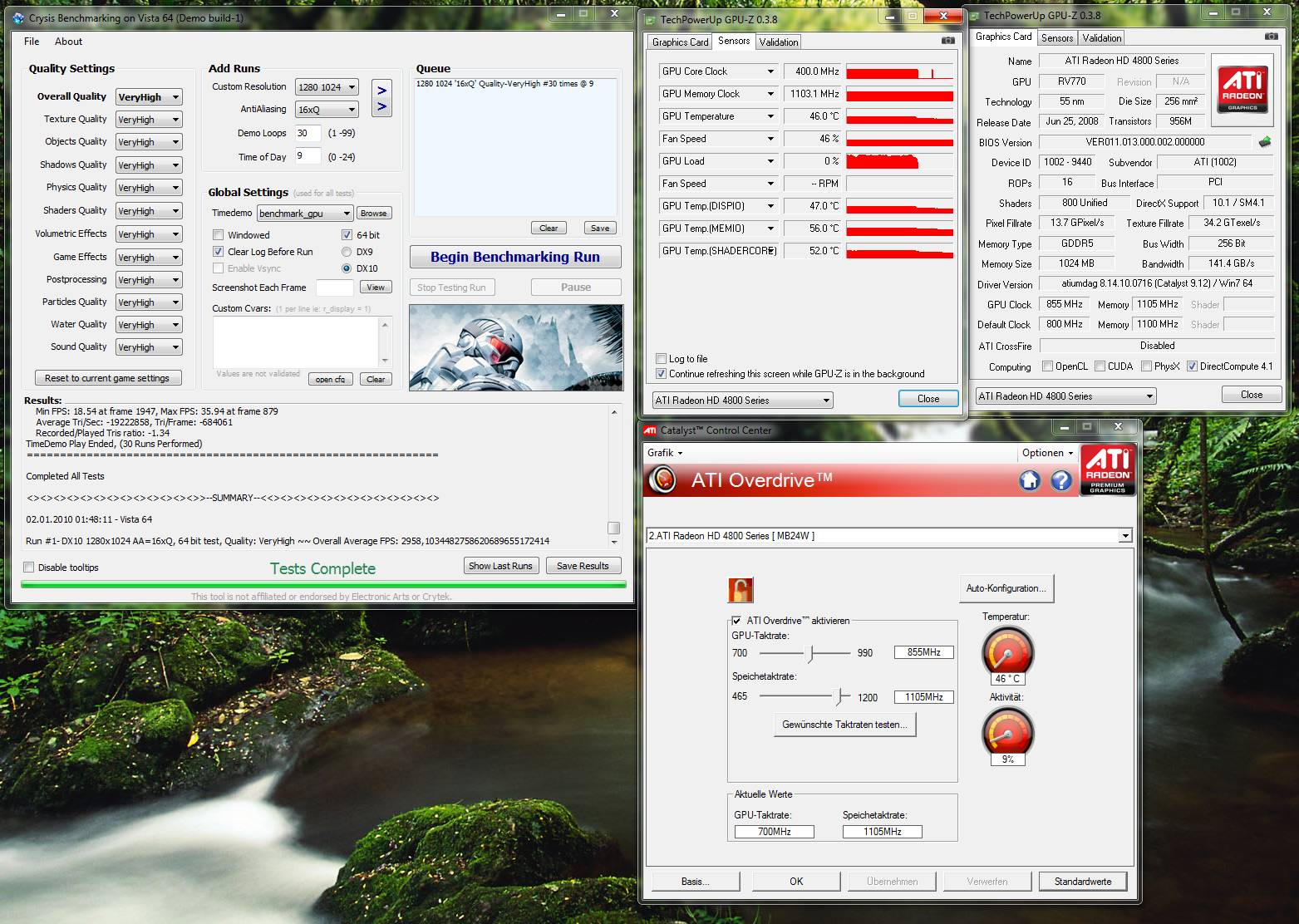Enable Disable tooltips checkbox

(29, 568)
